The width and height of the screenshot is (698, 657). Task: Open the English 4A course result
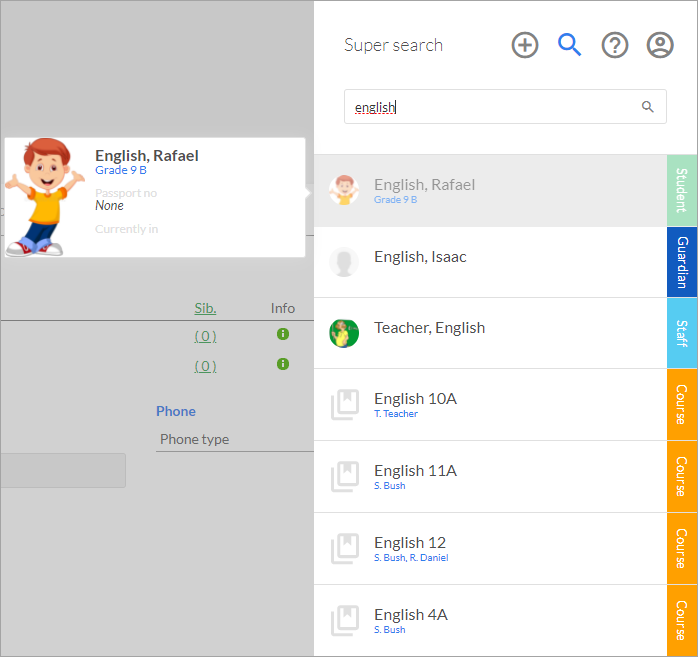coord(490,621)
